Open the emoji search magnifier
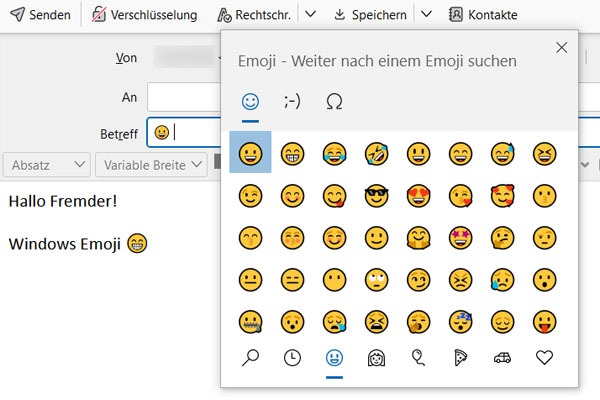 tap(250, 358)
